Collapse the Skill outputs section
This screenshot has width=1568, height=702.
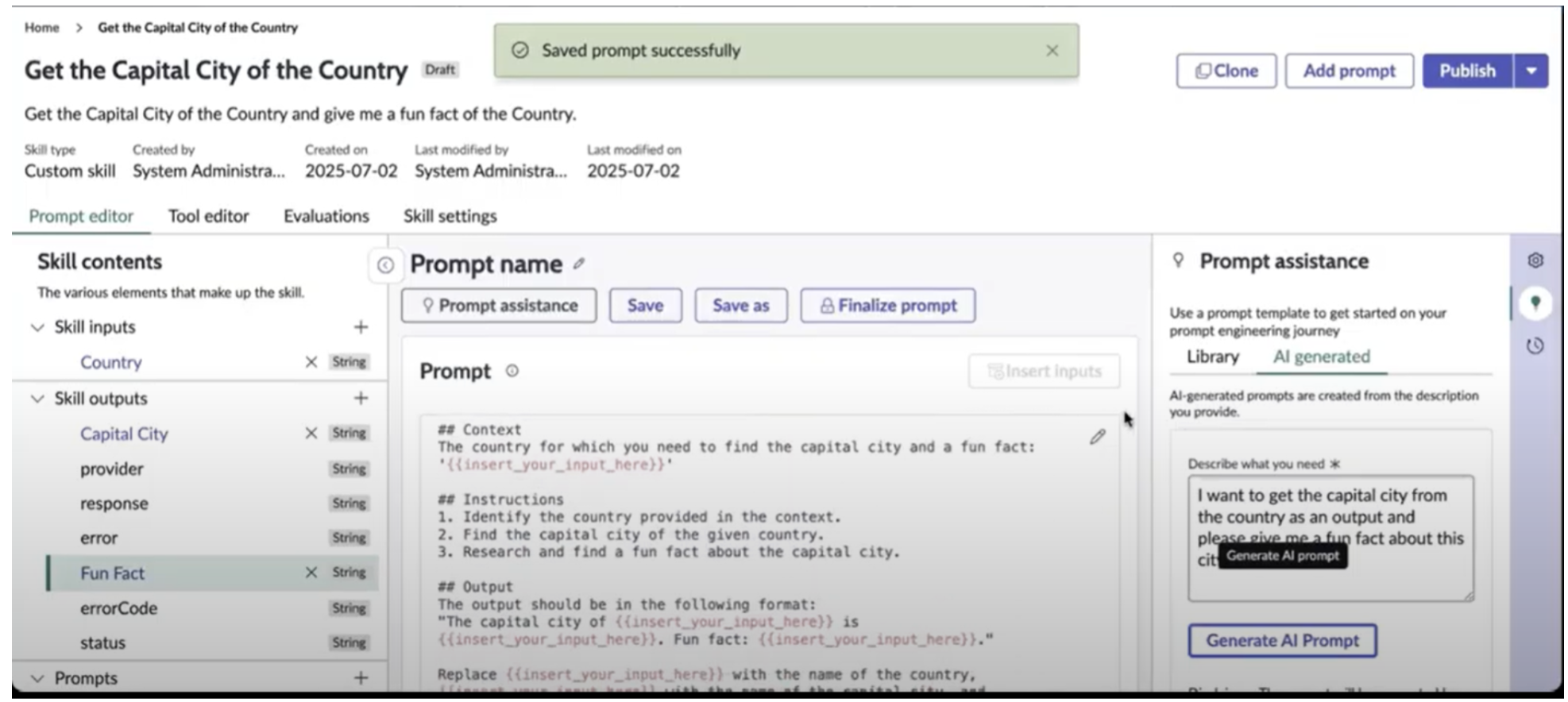pyautogui.click(x=37, y=399)
